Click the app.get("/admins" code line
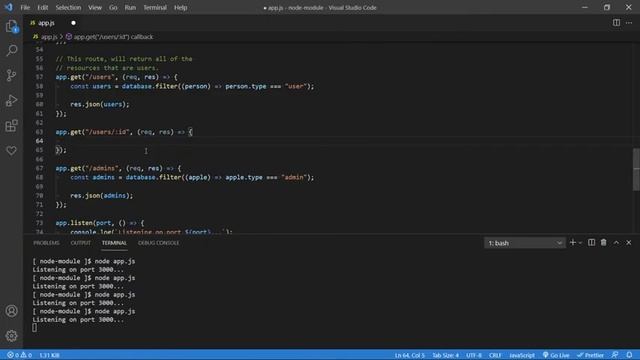Viewport: 640px width, 360px height. pos(118,168)
